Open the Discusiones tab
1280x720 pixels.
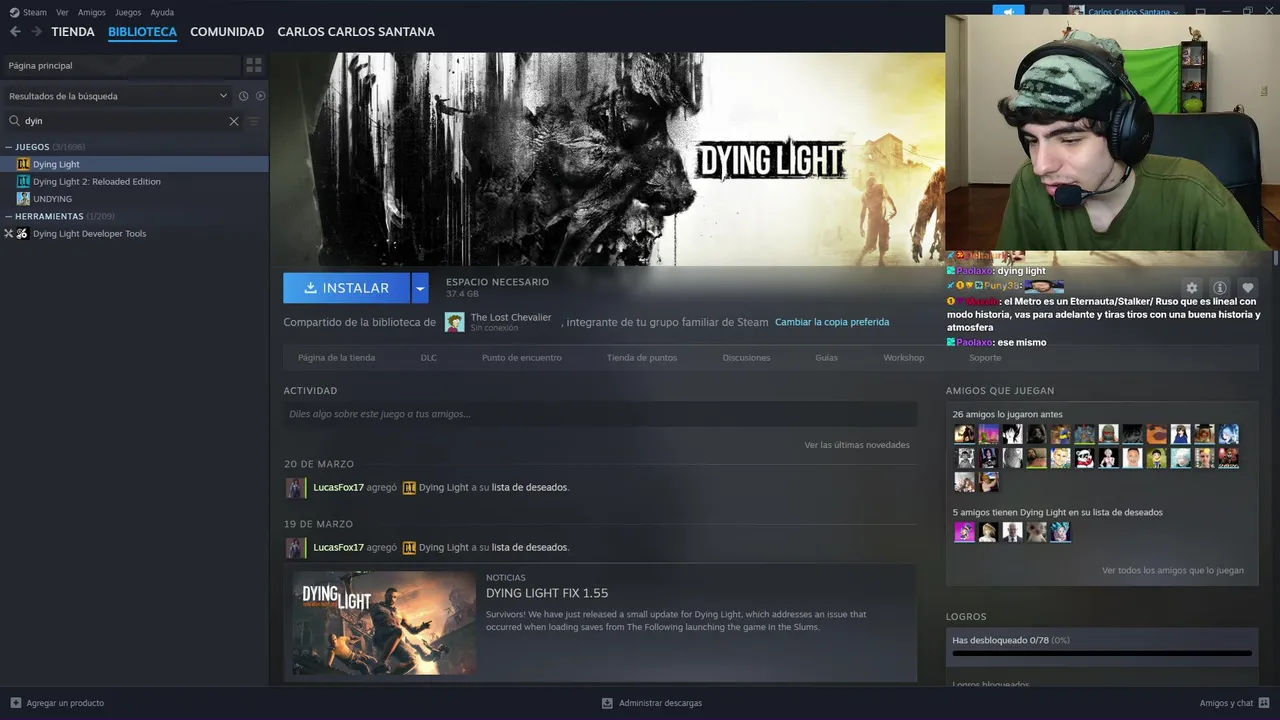point(746,357)
